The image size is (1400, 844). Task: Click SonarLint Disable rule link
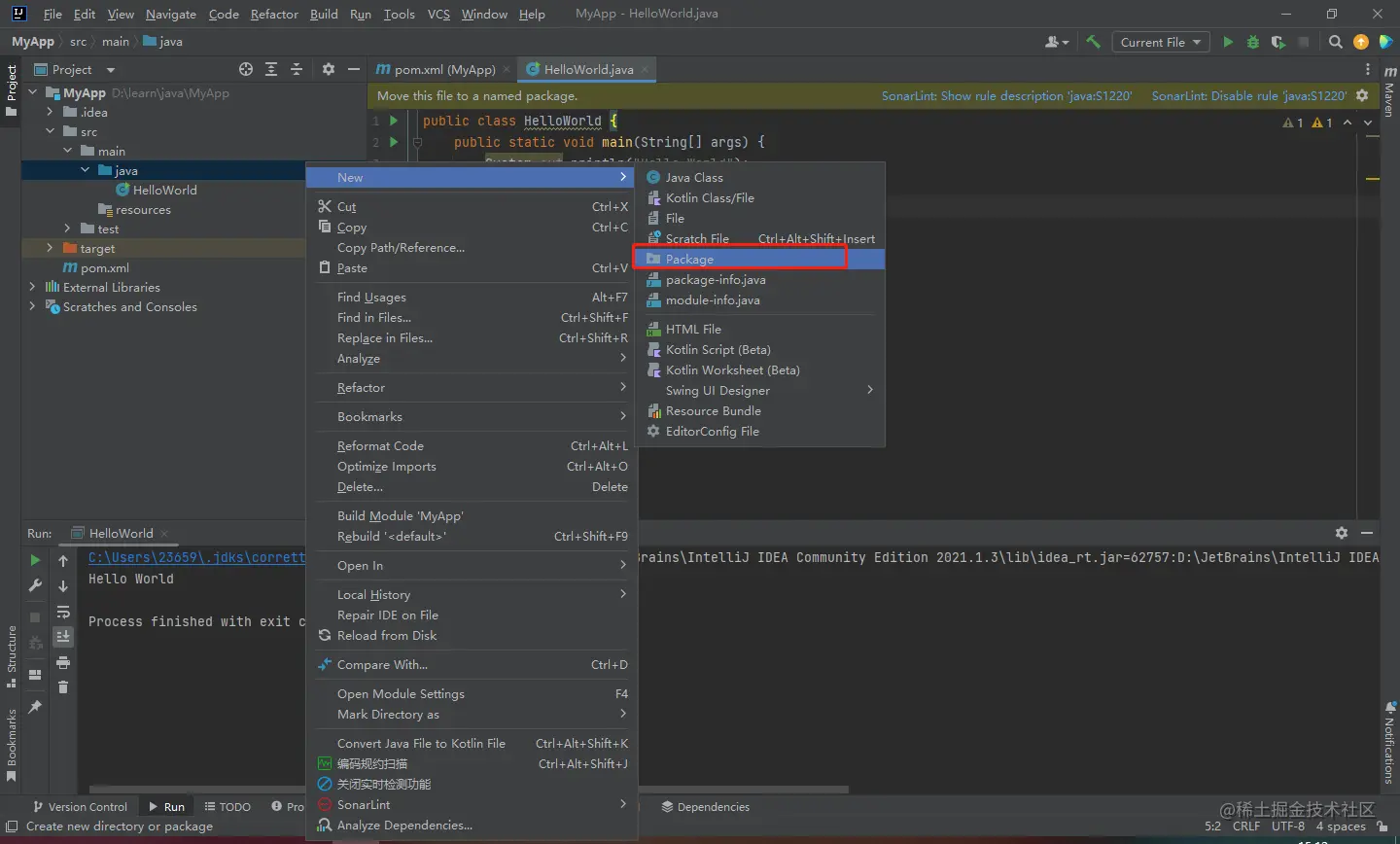pos(1249,95)
